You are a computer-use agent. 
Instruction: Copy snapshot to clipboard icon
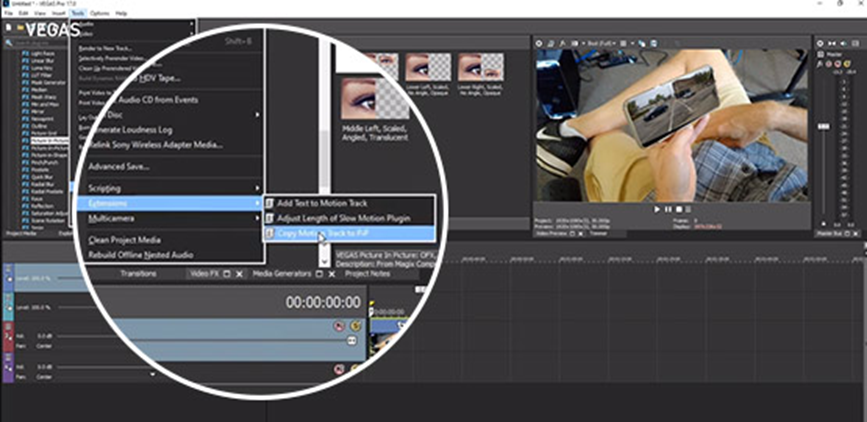(x=642, y=43)
